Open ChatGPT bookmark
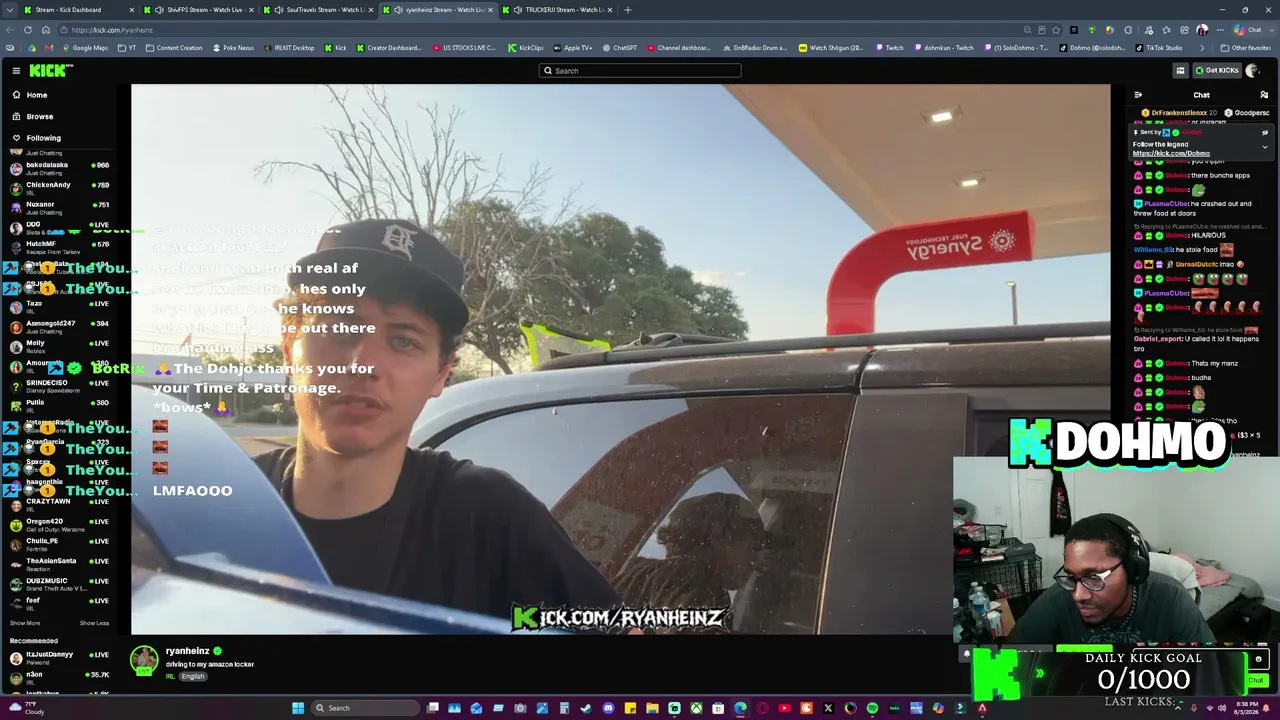The width and height of the screenshot is (1280, 720). point(619,48)
